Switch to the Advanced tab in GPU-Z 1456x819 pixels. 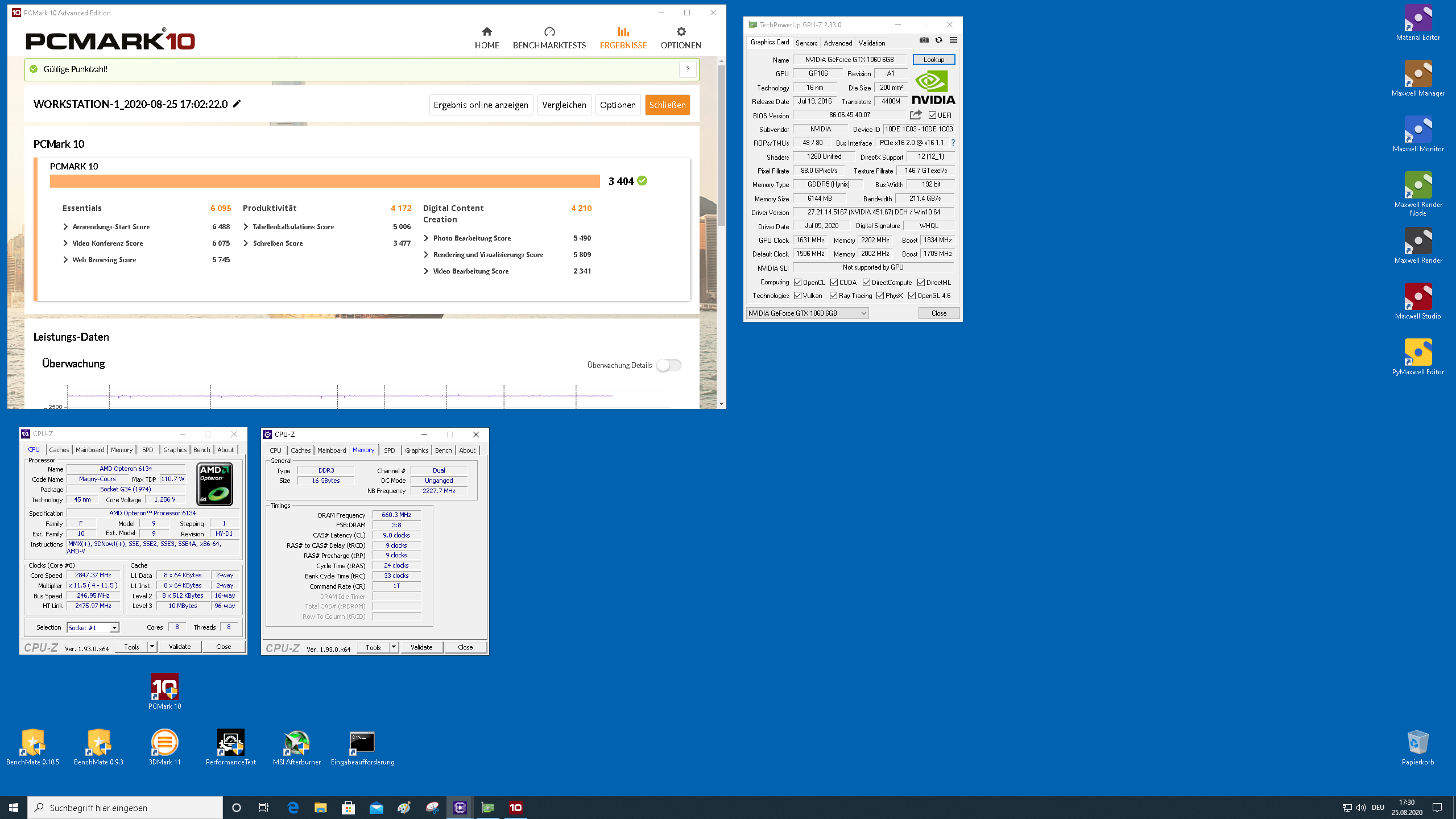click(838, 43)
